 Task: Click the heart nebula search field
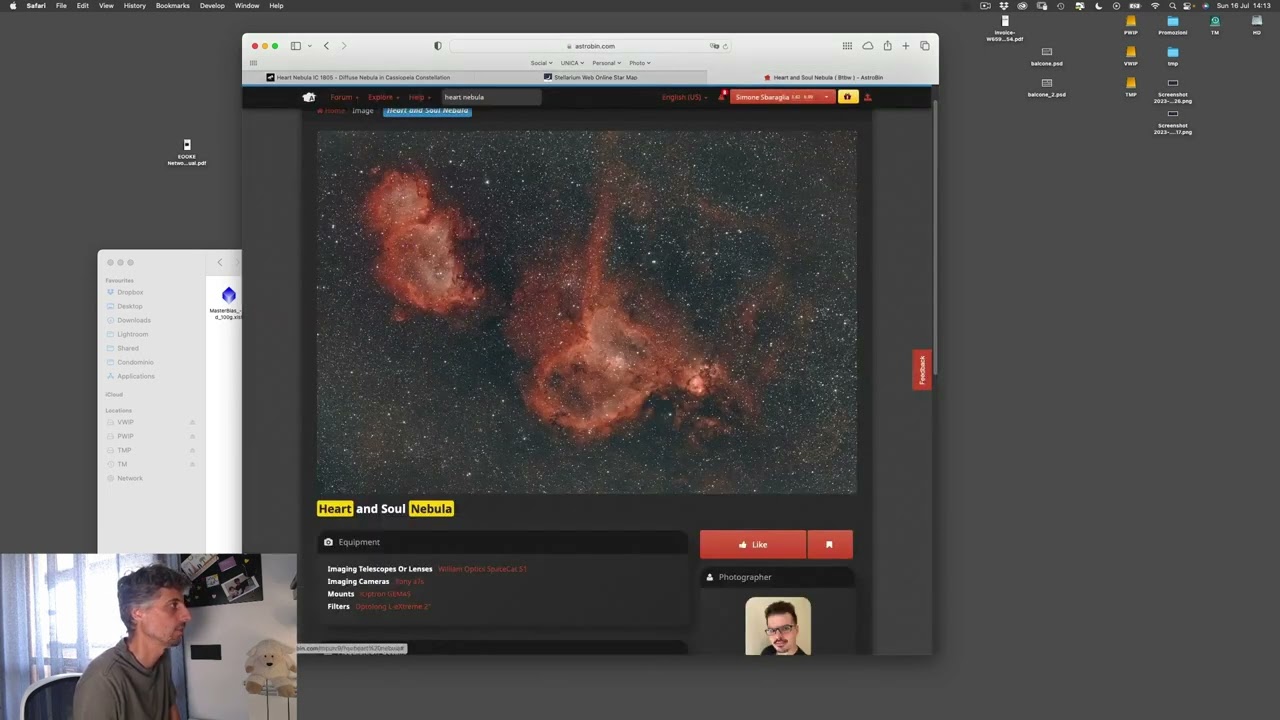(x=490, y=97)
